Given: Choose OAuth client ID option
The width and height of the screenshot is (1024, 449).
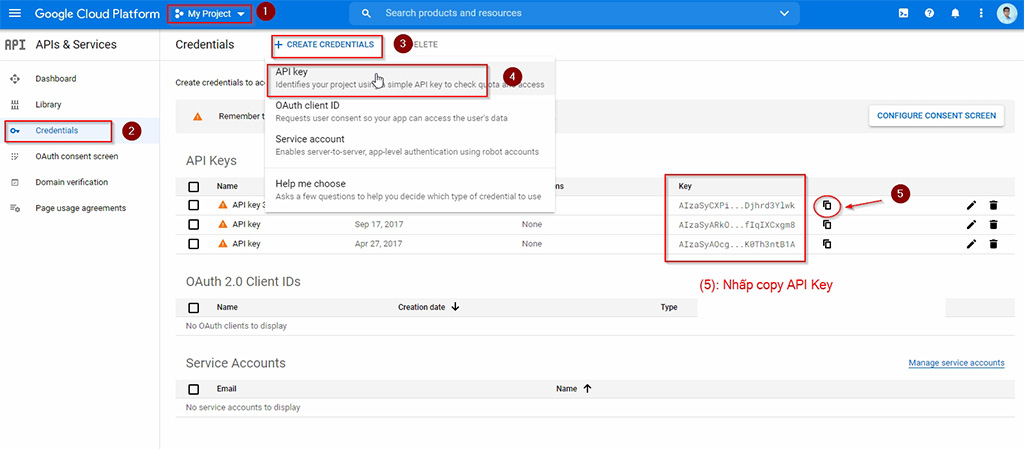Looking at the screenshot, I should coord(410,112).
